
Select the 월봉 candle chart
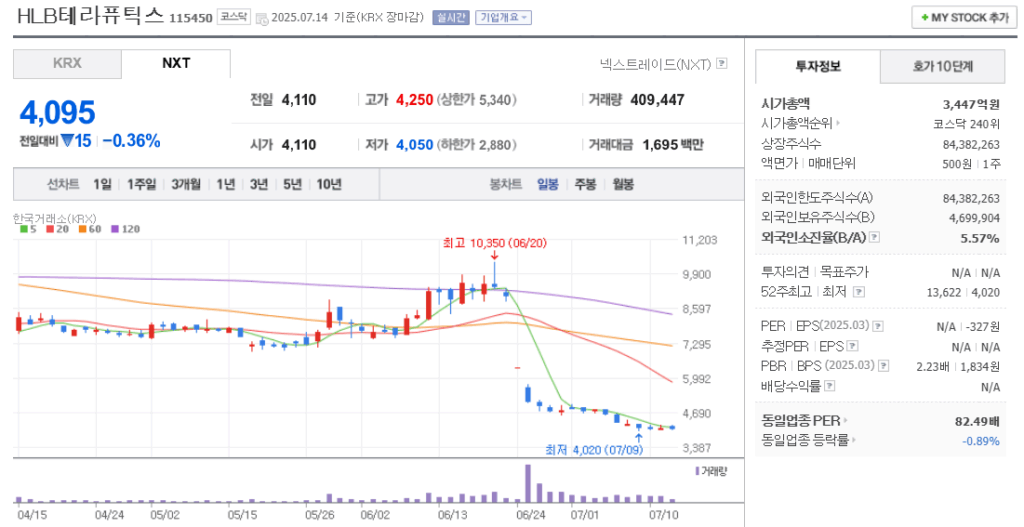coord(623,184)
